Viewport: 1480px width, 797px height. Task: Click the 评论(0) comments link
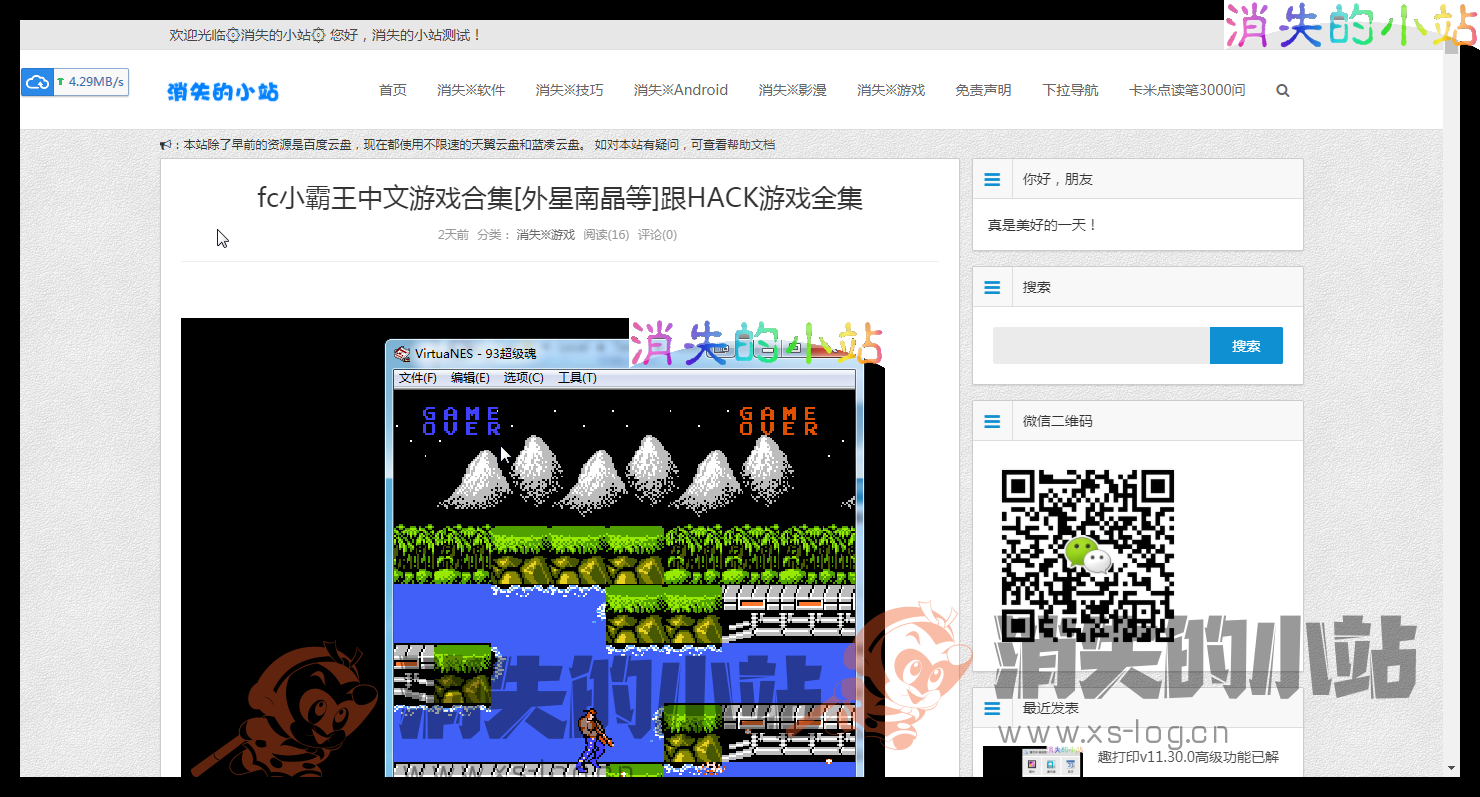(657, 235)
